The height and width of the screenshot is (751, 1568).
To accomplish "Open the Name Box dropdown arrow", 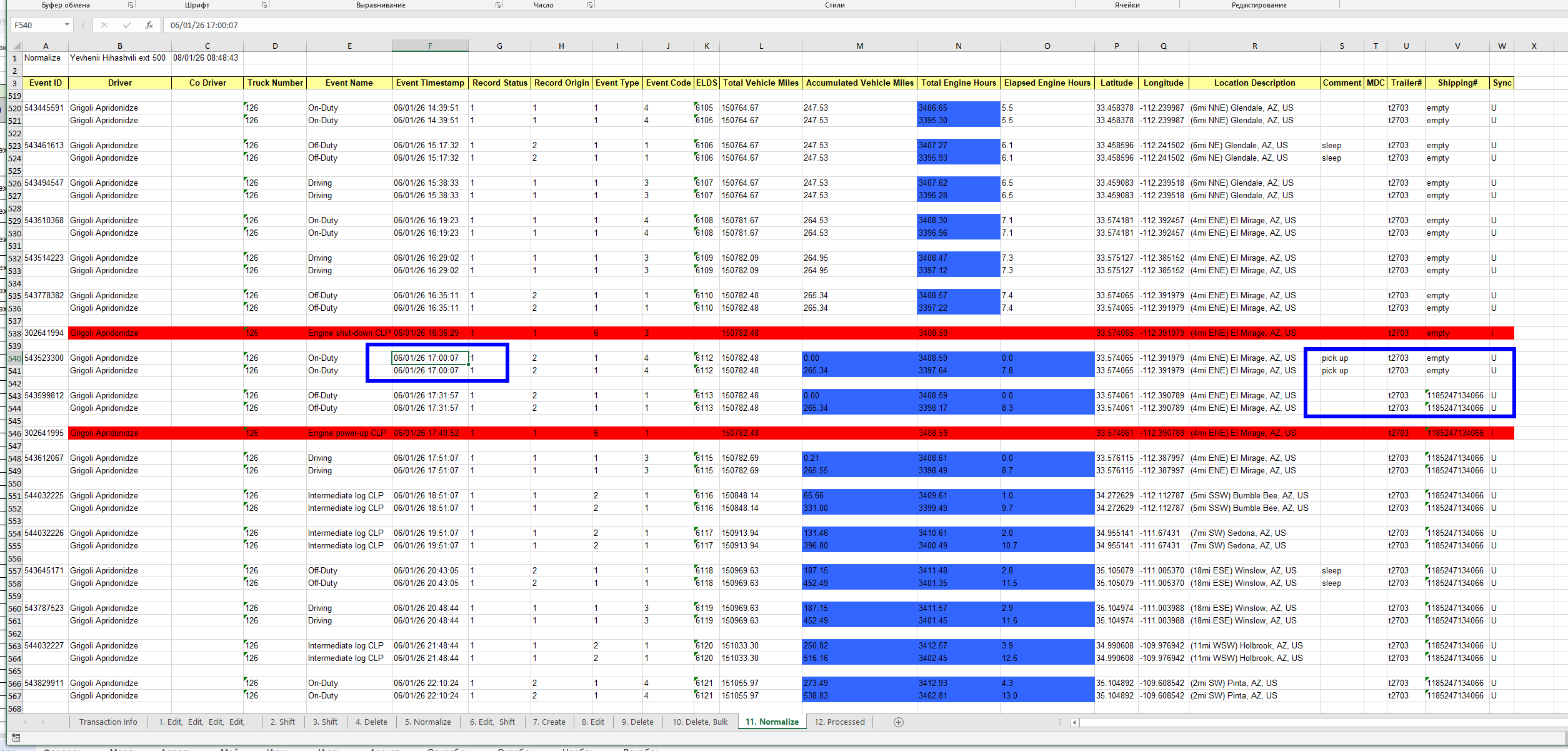I will coord(67,25).
